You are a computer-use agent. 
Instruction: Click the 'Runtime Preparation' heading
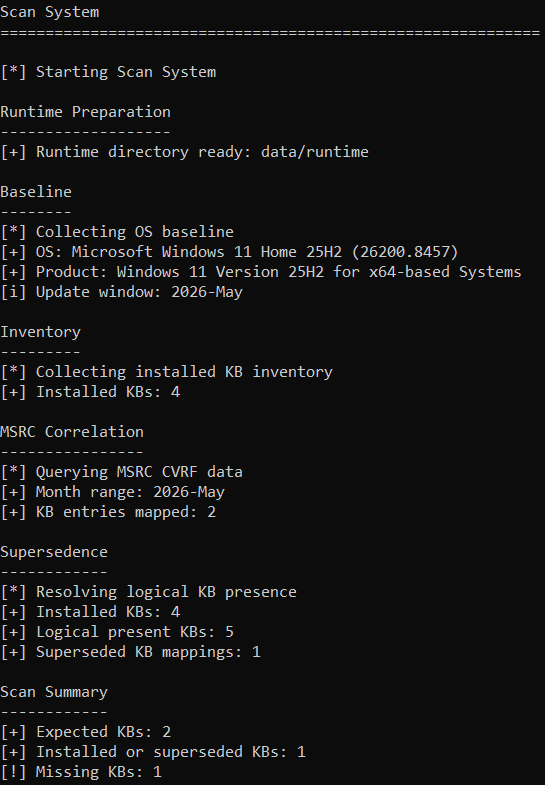click(x=85, y=112)
